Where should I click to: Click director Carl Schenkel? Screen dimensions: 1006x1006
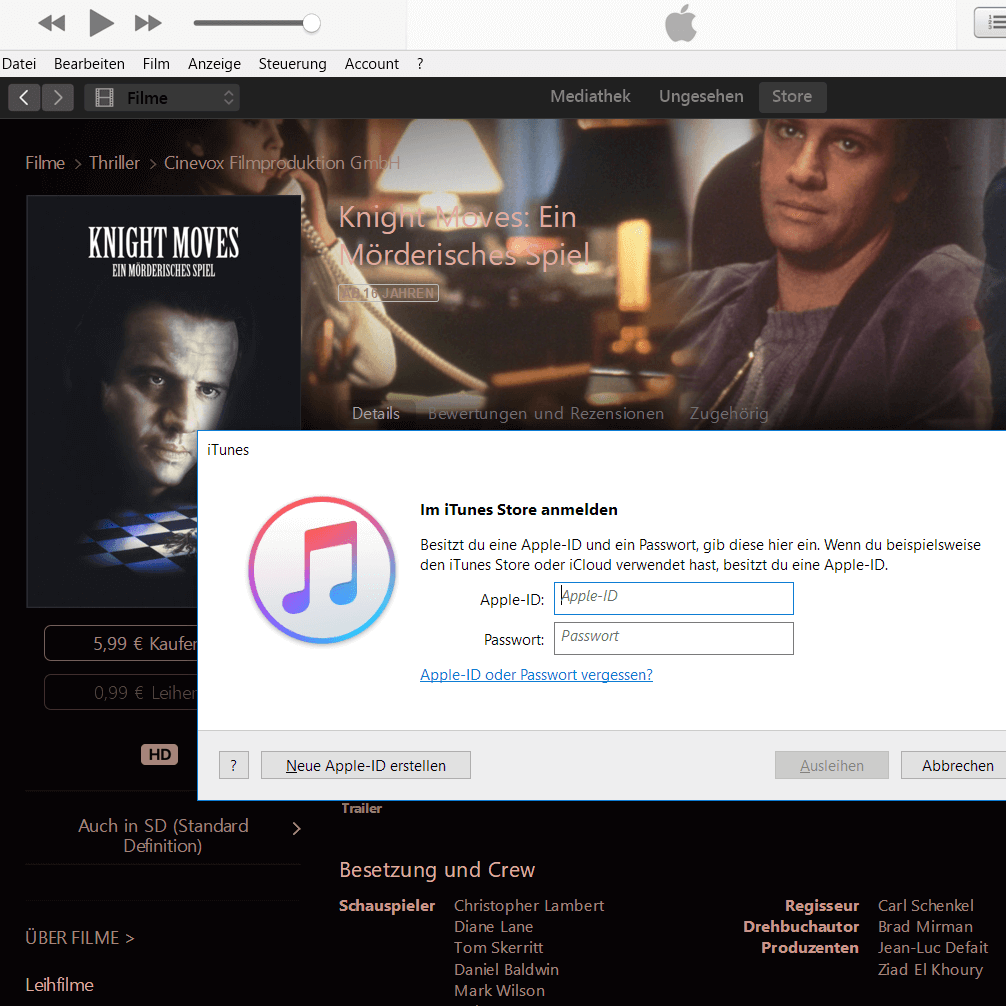click(926, 906)
